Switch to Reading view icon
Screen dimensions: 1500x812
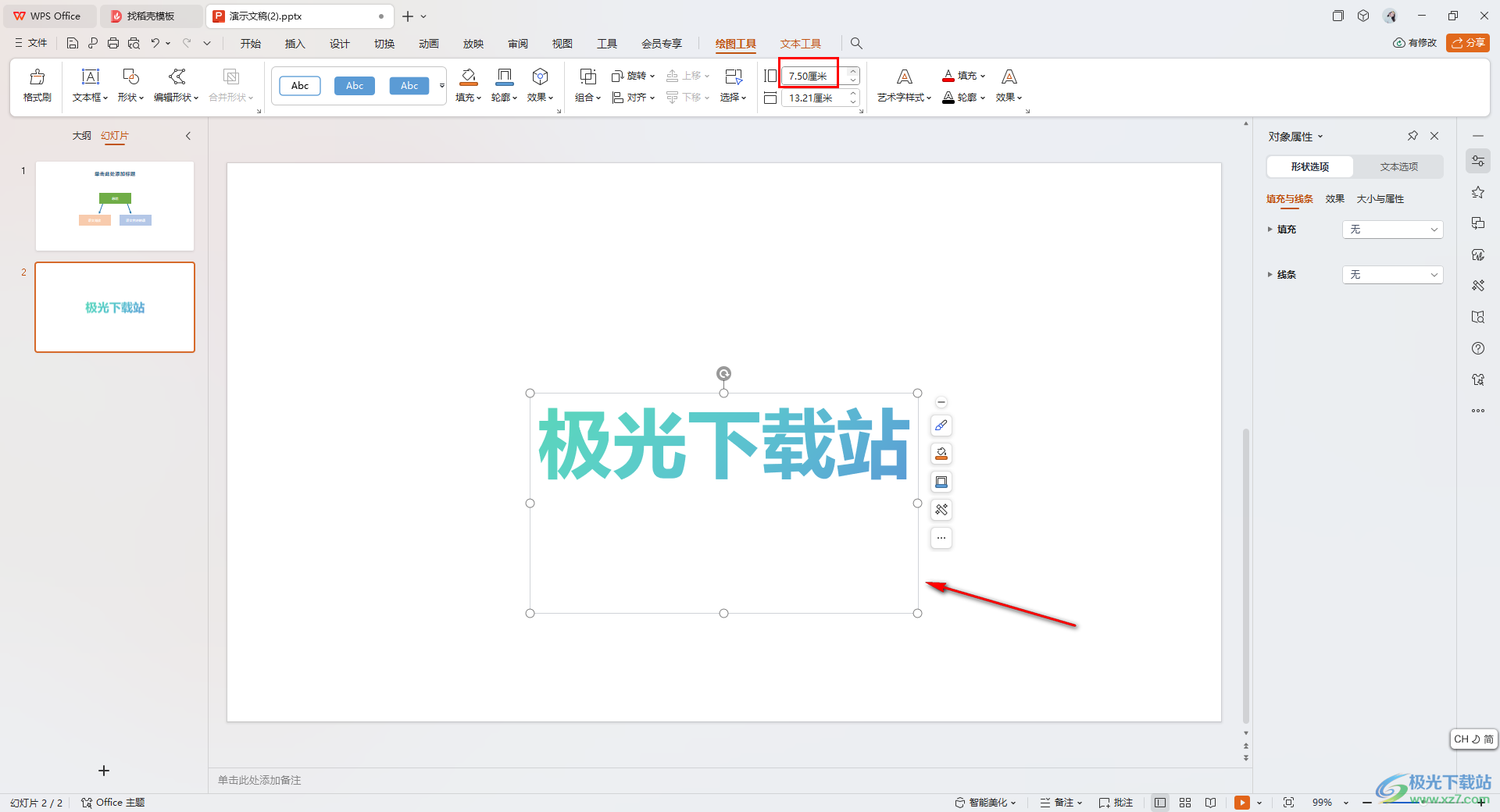pyautogui.click(x=1210, y=803)
